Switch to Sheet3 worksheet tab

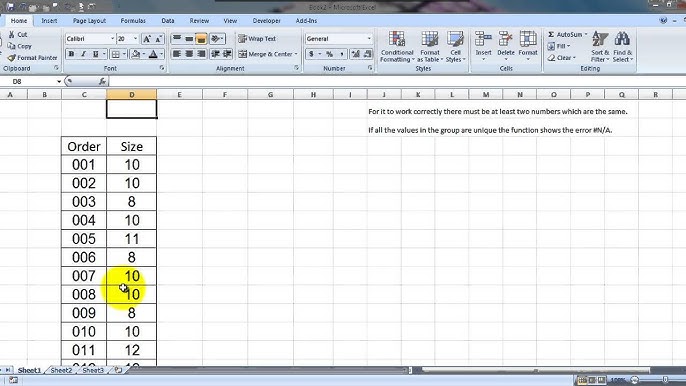click(x=93, y=370)
